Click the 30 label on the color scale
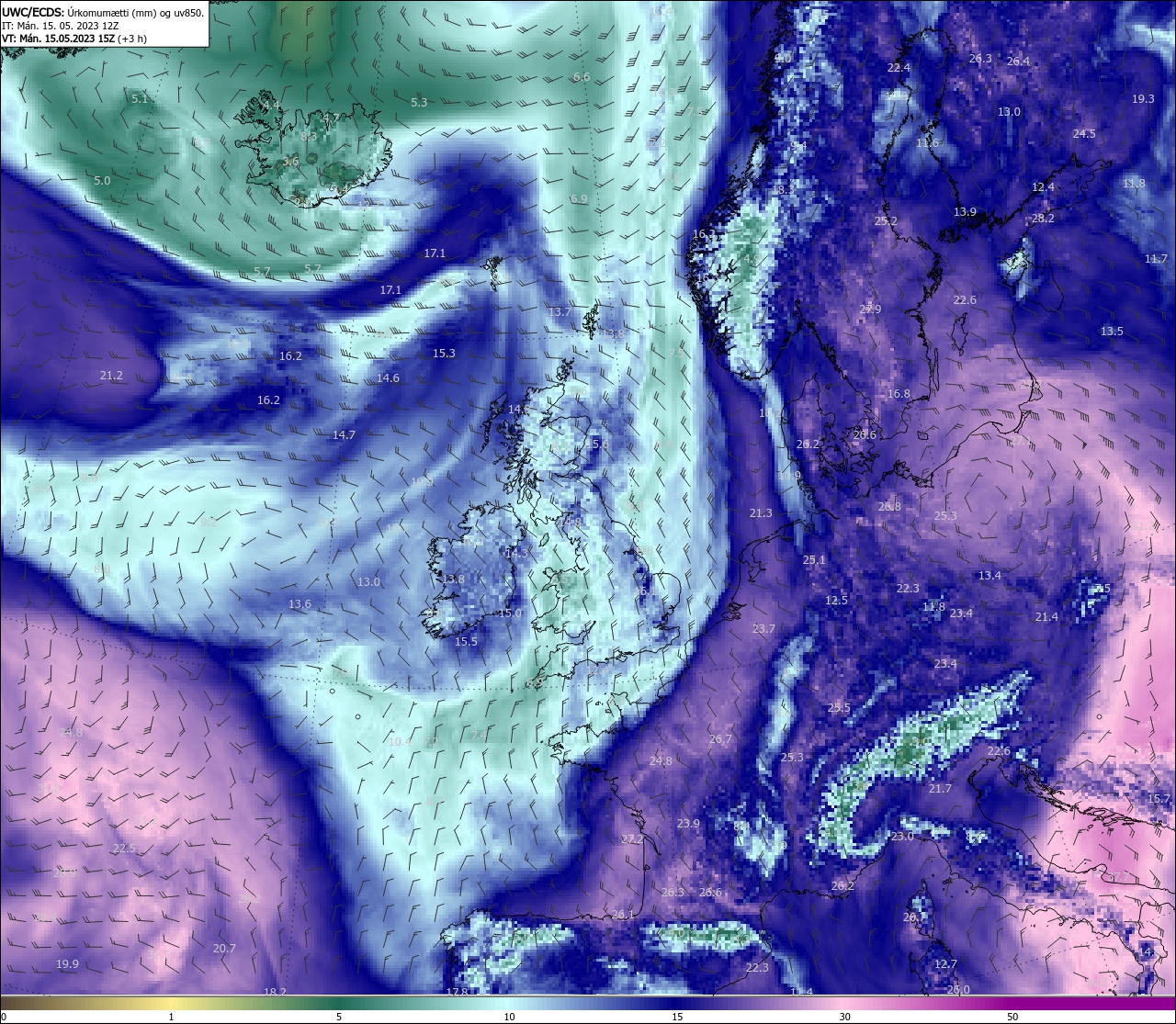 click(x=844, y=1017)
